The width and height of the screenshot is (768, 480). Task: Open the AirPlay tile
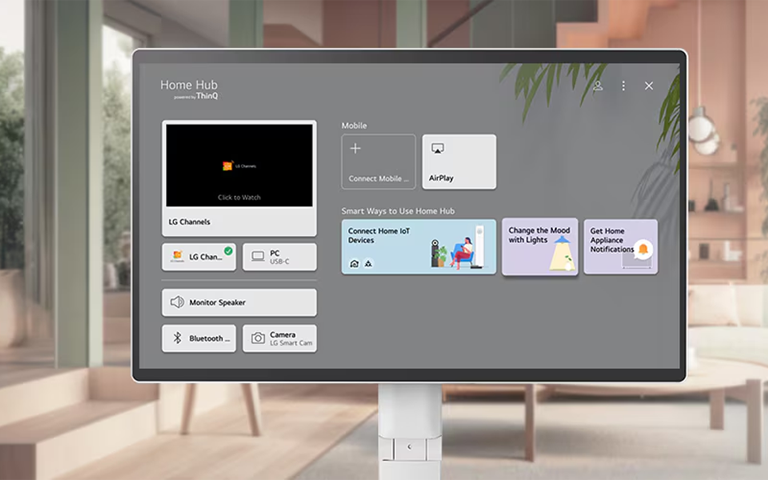coord(459,162)
